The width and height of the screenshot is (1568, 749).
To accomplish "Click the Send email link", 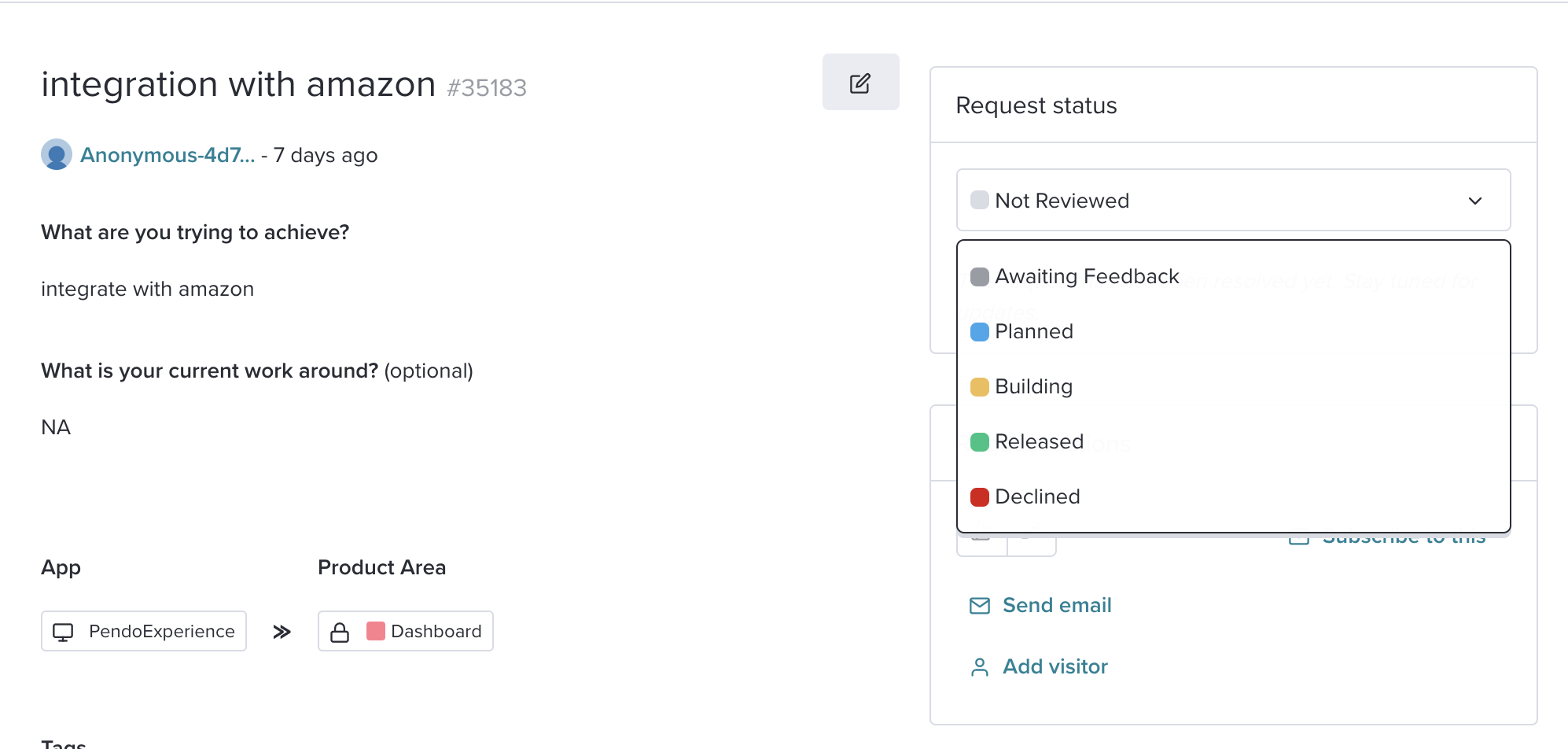I will pyautogui.click(x=1057, y=605).
